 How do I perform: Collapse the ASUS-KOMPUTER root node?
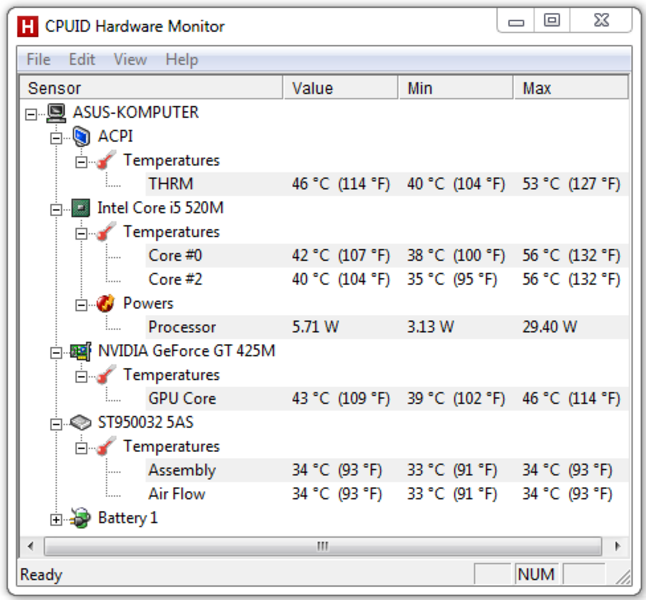[31, 114]
